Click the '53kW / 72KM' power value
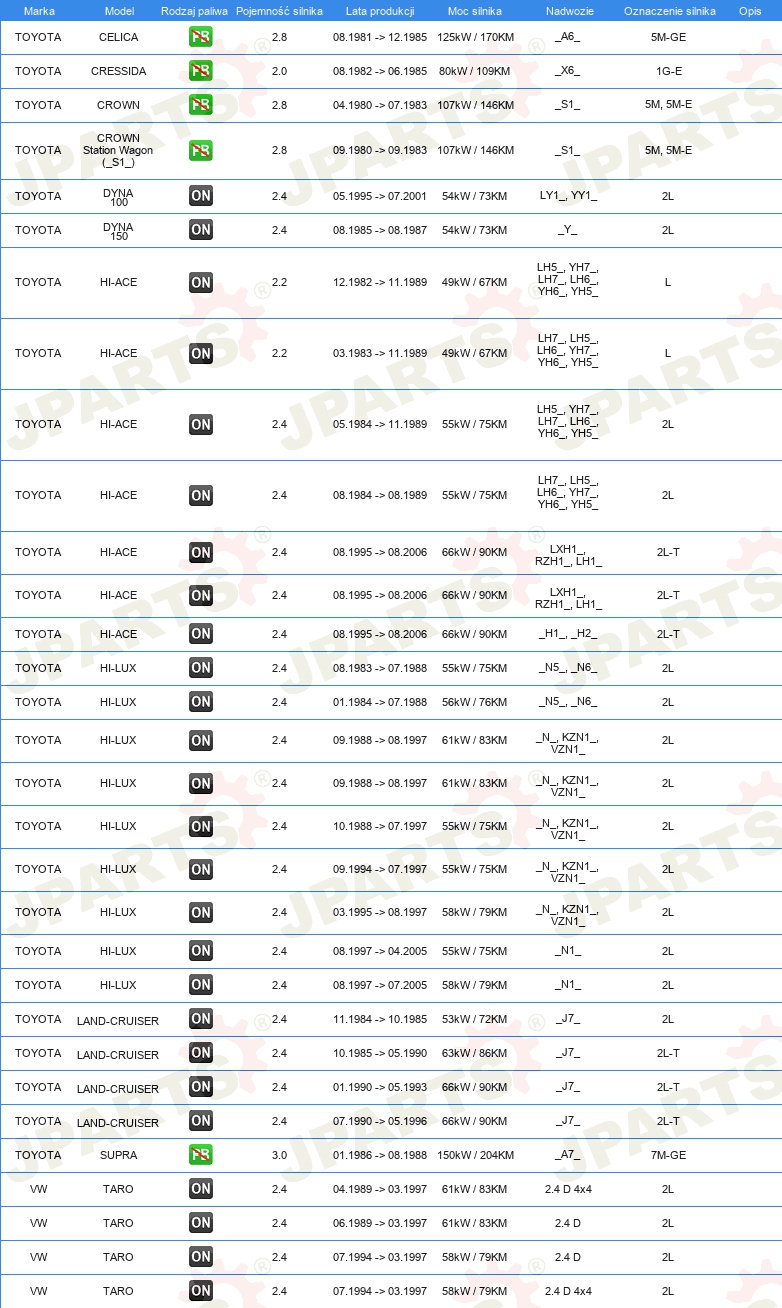 pos(476,1019)
